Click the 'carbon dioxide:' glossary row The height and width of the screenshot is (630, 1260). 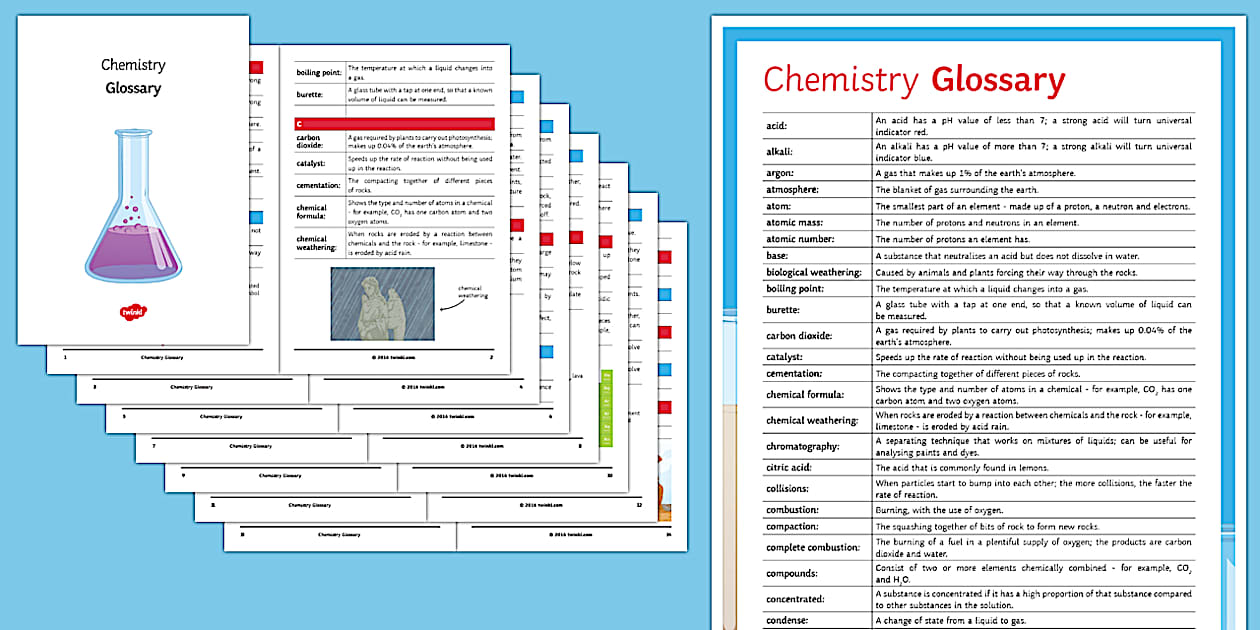[799, 336]
